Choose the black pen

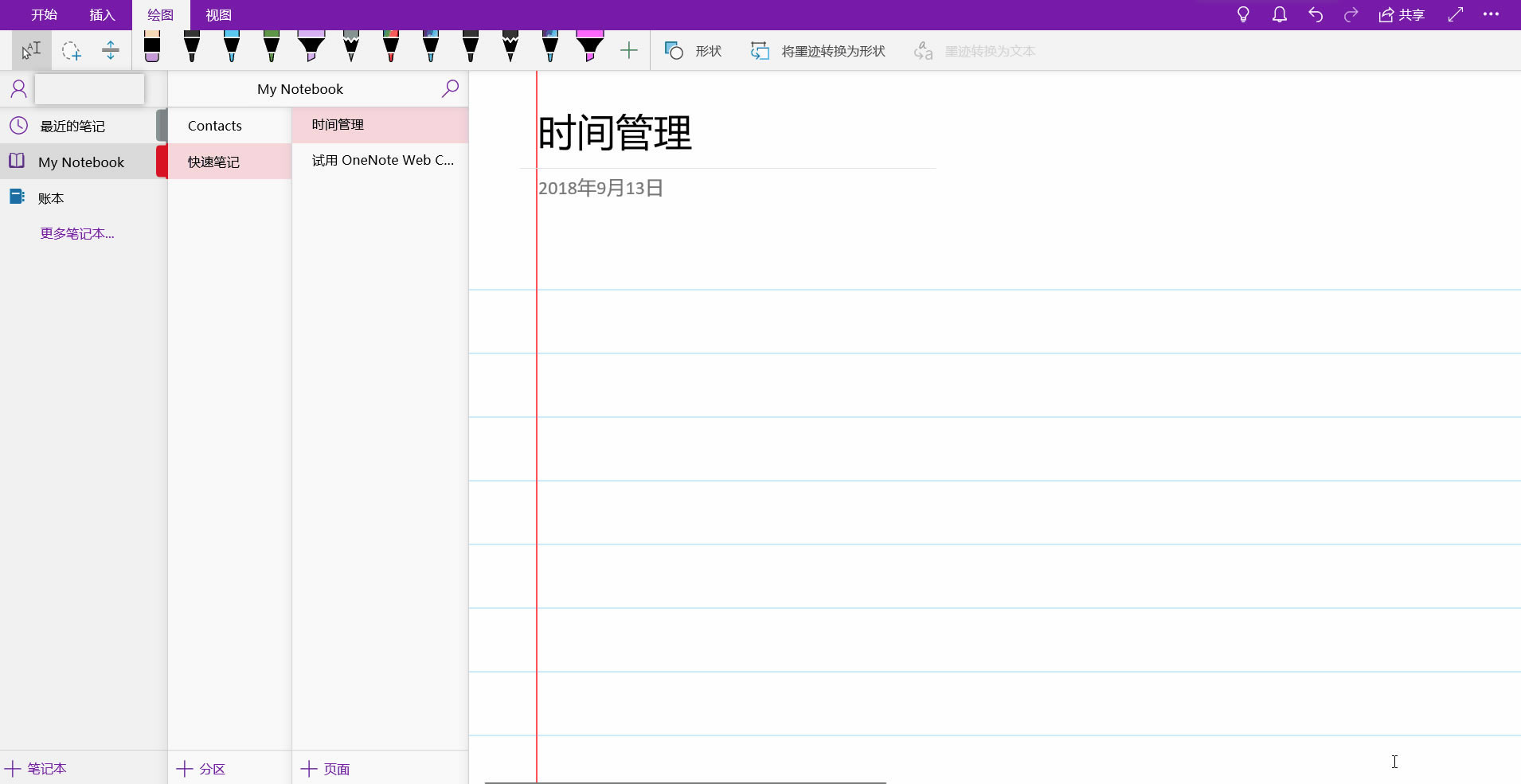tap(191, 49)
